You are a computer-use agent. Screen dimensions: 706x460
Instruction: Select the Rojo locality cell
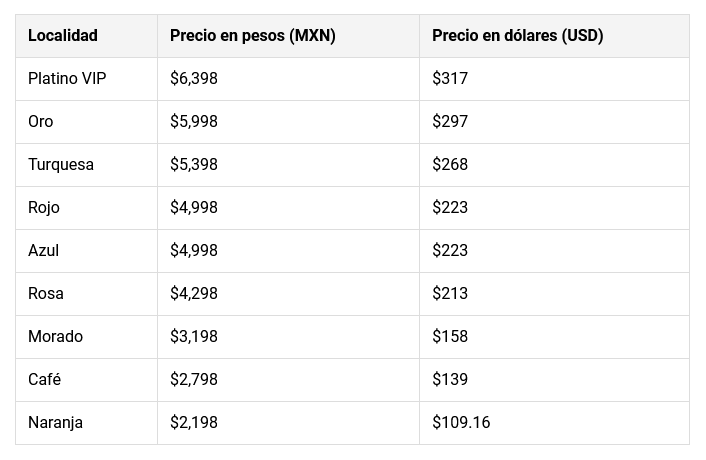(44, 208)
